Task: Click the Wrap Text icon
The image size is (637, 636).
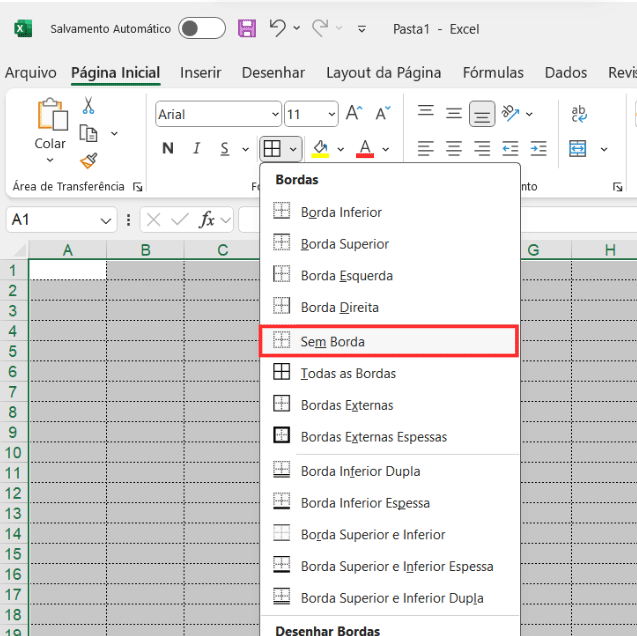Action: click(578, 114)
